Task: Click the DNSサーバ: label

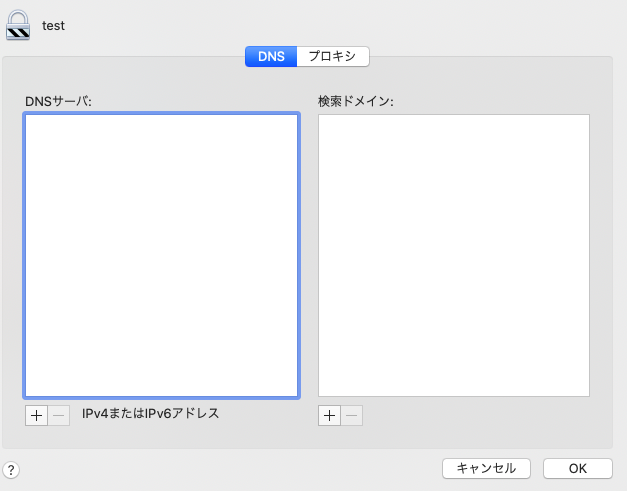Action: pyautogui.click(x=59, y=101)
